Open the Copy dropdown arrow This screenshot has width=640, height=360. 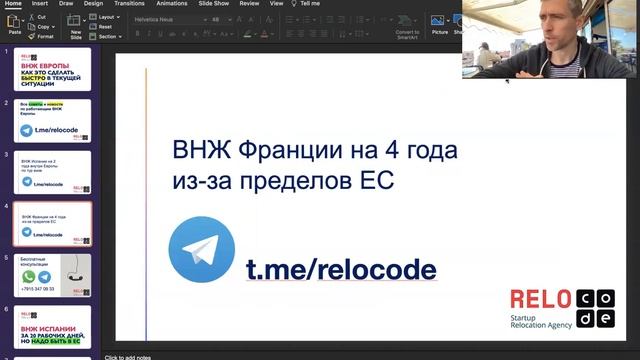click(53, 27)
